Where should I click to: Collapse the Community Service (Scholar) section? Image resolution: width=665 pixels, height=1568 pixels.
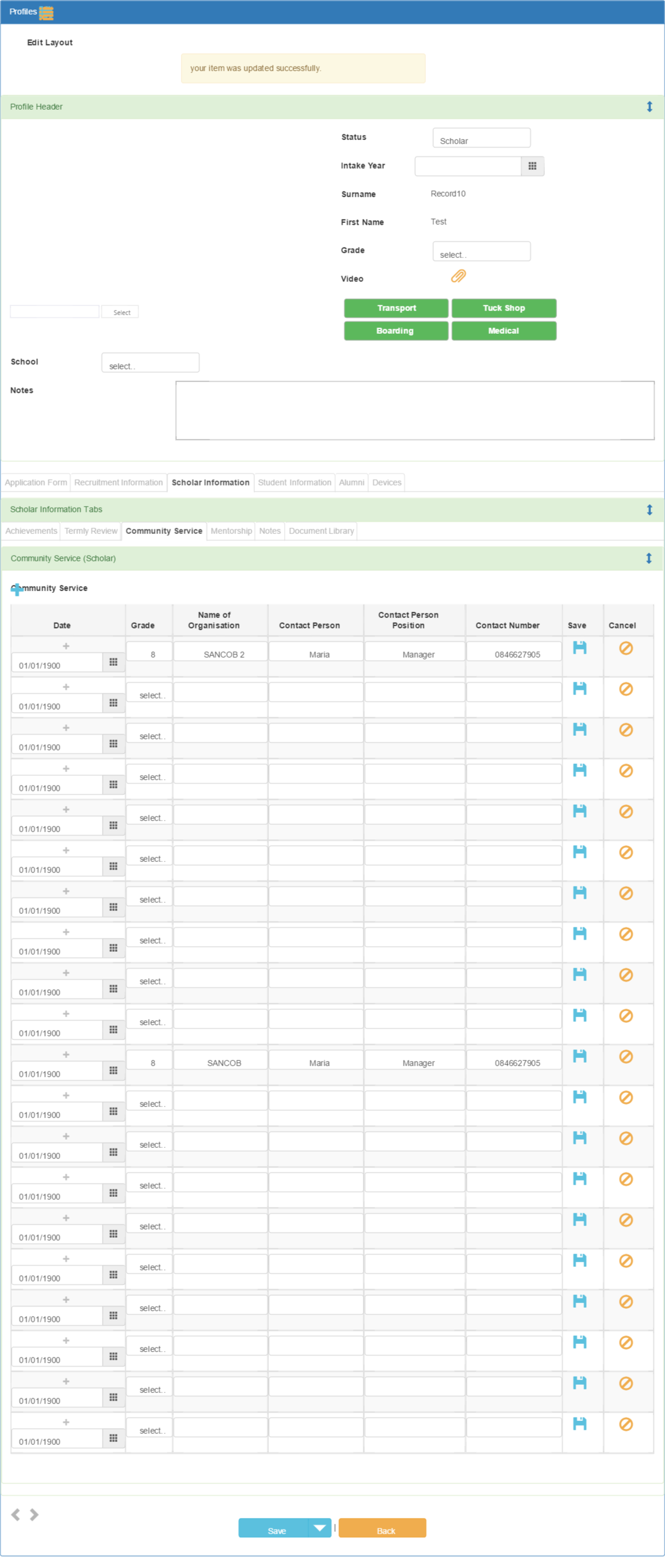pos(649,558)
